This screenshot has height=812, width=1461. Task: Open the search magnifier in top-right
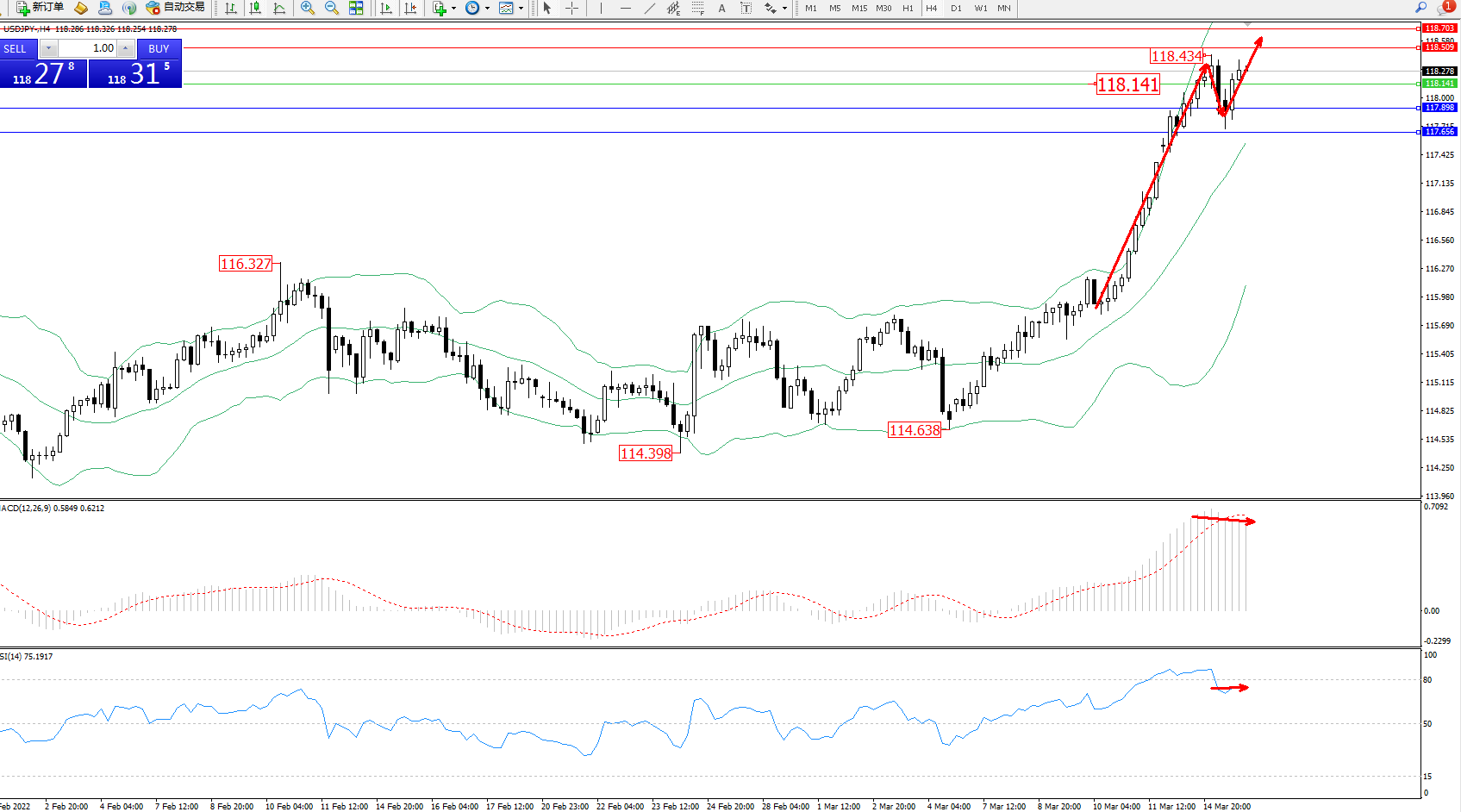(1421, 8)
